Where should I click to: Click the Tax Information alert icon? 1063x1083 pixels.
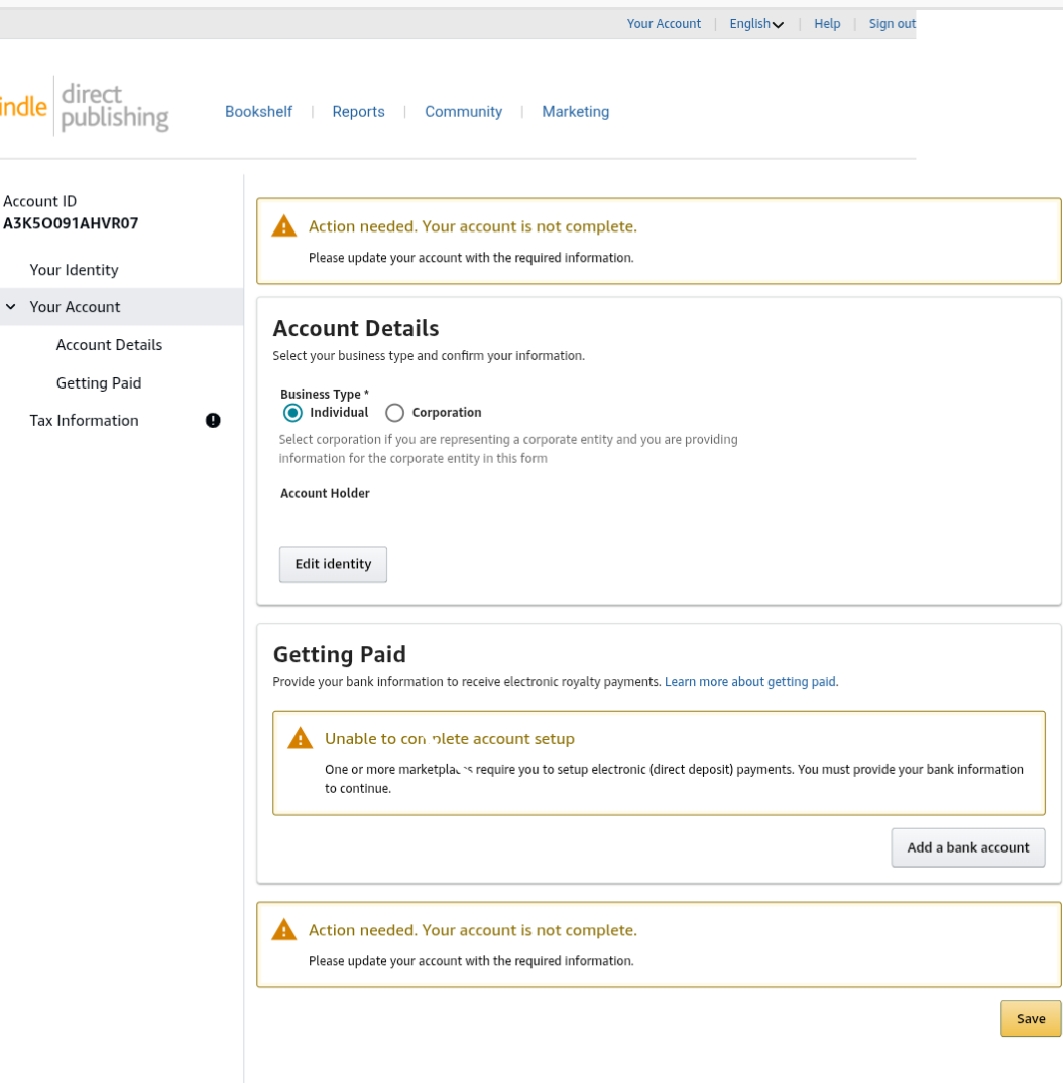(x=213, y=421)
